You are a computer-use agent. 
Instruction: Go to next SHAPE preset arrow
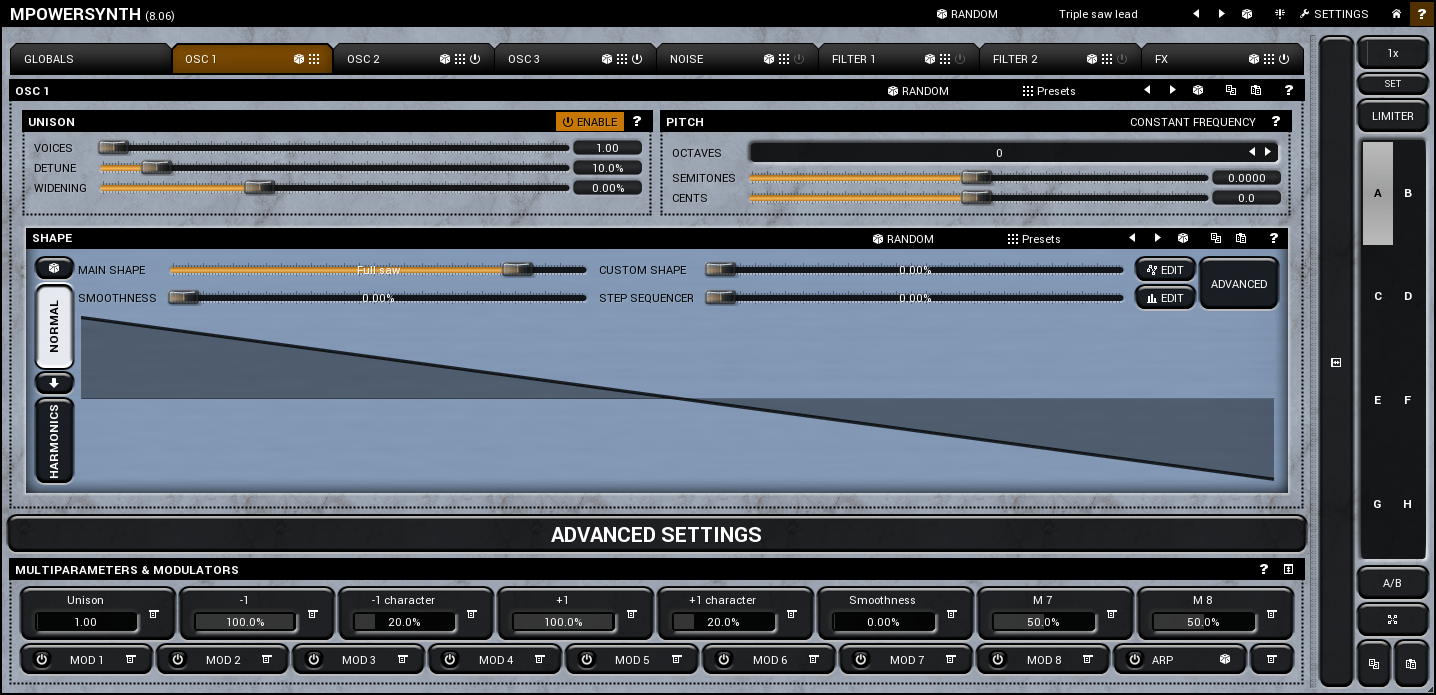pos(1158,238)
